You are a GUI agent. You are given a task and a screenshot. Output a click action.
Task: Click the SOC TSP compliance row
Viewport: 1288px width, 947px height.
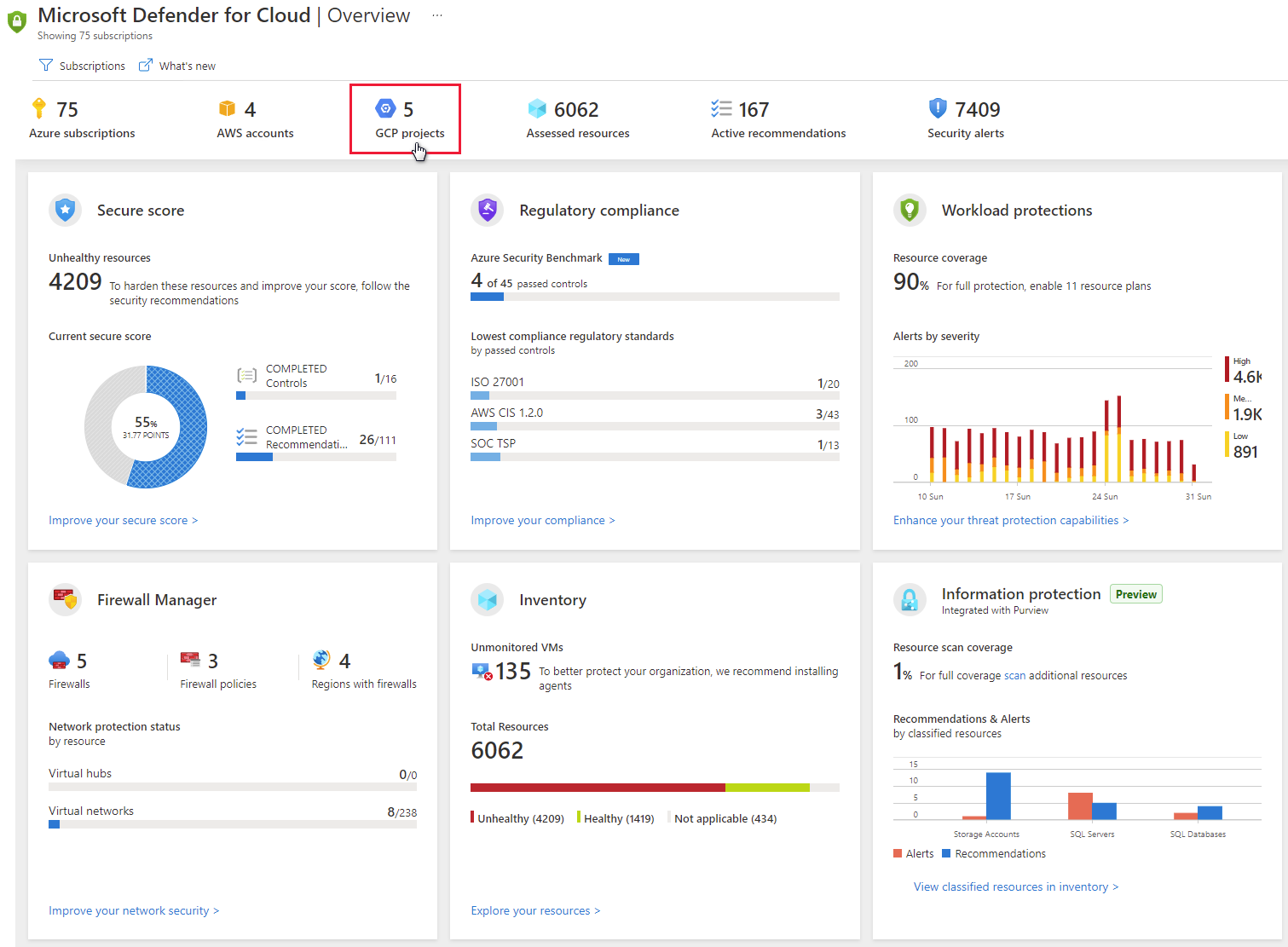point(655,449)
